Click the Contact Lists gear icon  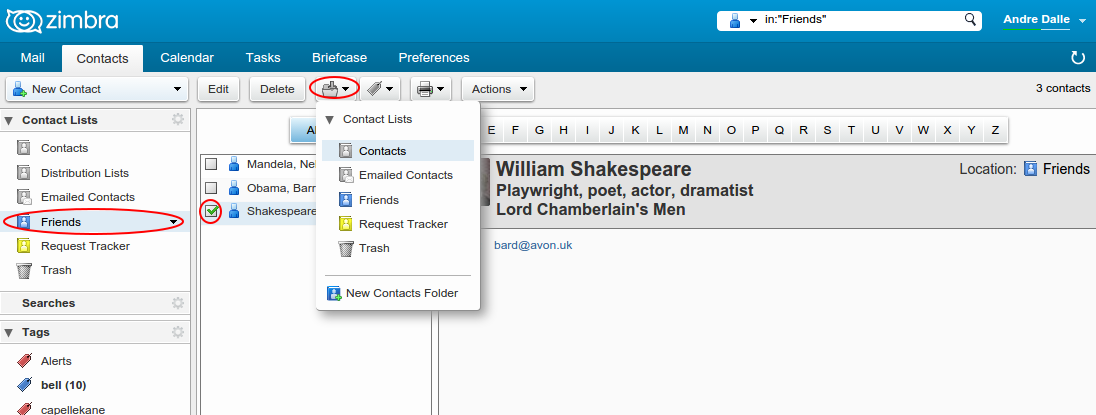(178, 119)
